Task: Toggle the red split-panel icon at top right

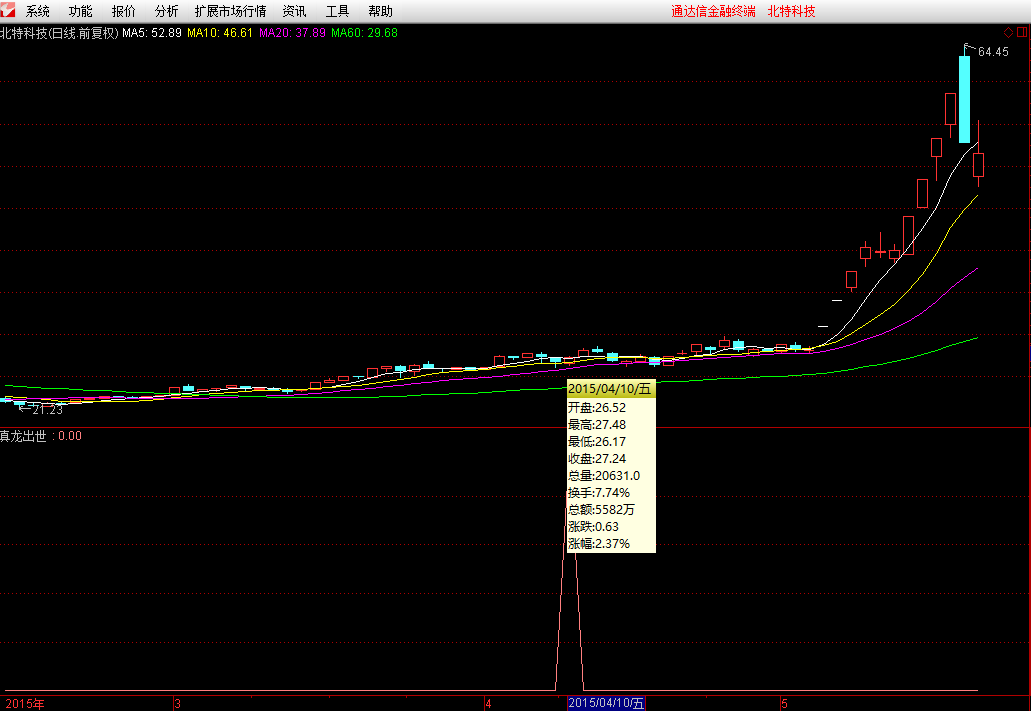Action: (x=1022, y=32)
